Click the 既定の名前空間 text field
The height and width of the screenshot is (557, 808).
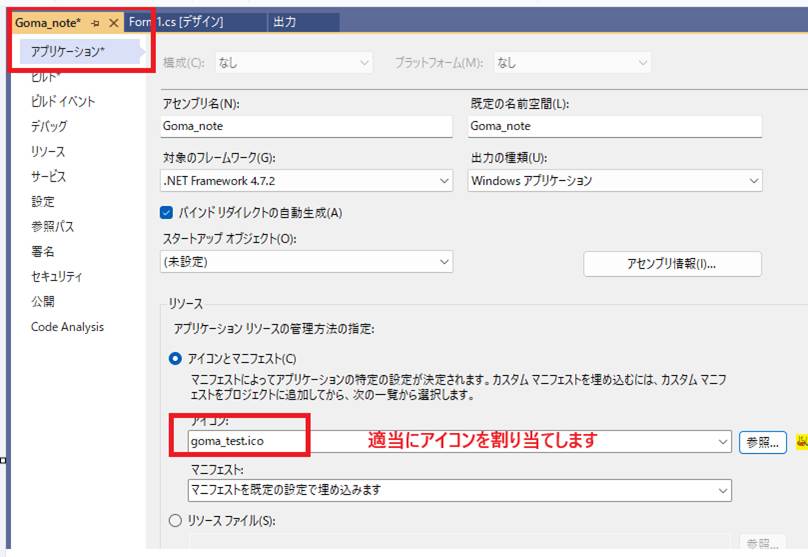614,127
